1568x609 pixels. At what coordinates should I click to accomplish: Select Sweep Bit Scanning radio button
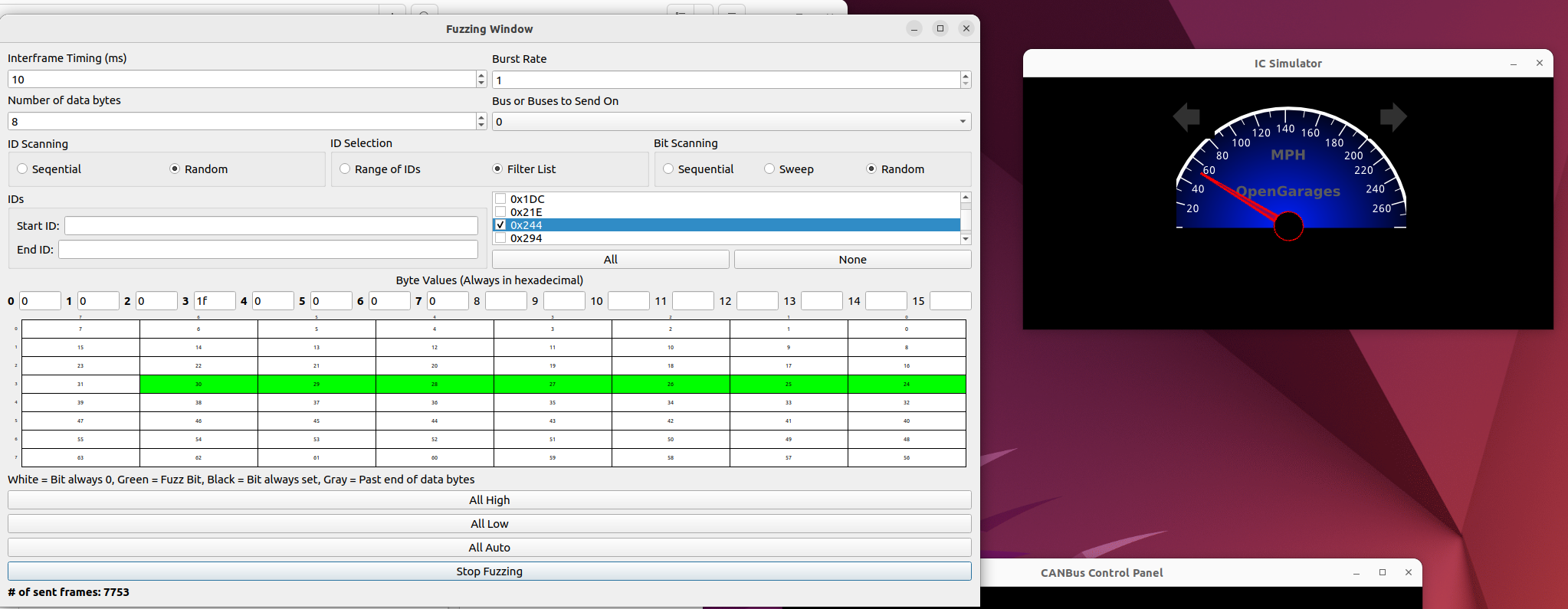tap(769, 169)
